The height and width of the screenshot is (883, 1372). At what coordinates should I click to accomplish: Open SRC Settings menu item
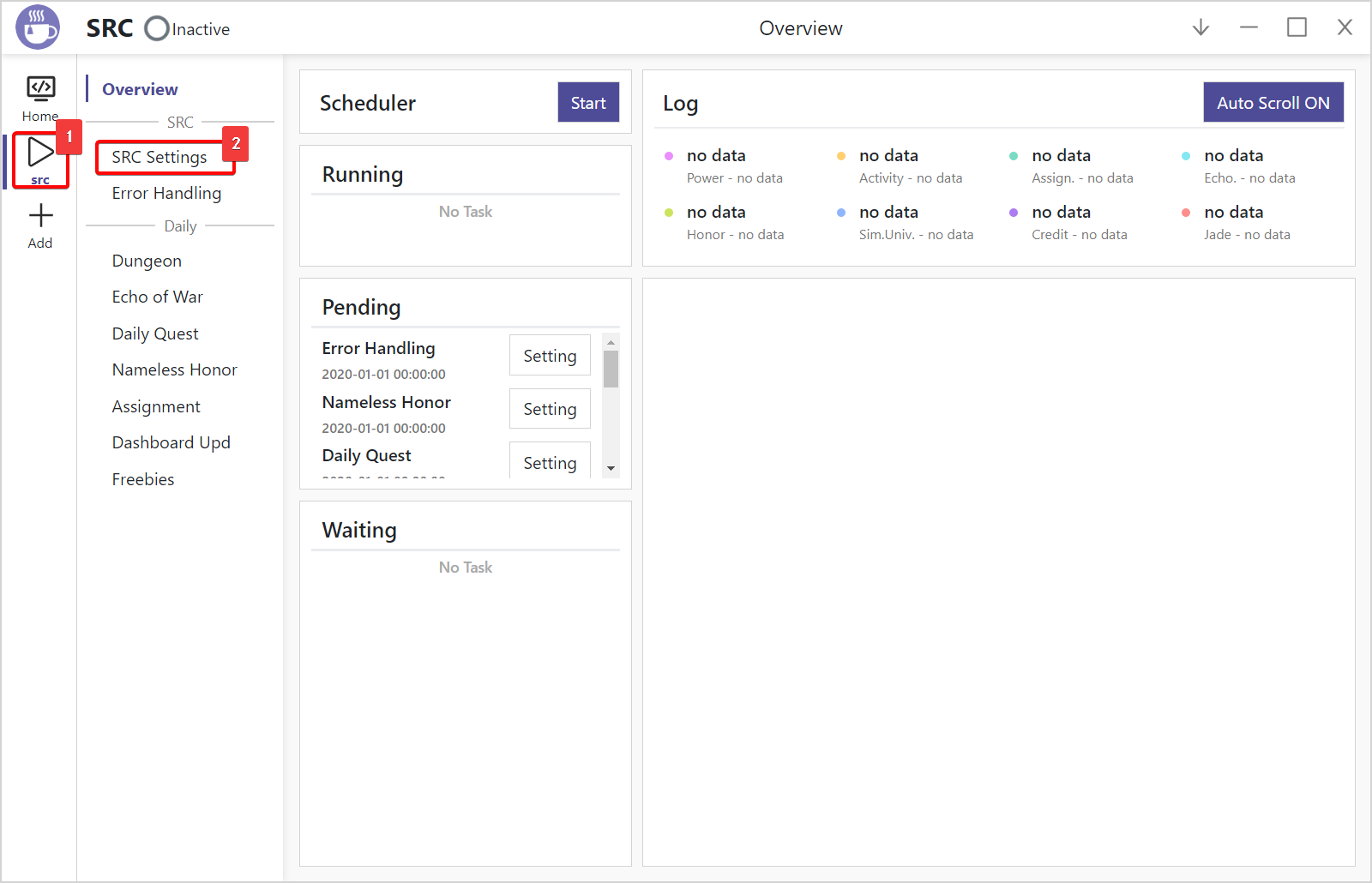(x=159, y=157)
